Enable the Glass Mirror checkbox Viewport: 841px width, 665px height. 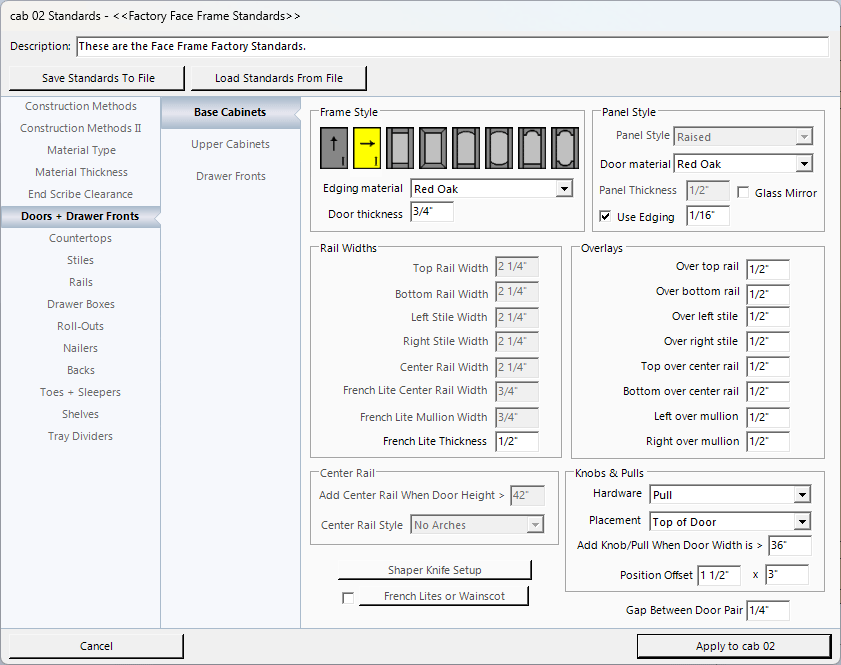click(x=743, y=192)
